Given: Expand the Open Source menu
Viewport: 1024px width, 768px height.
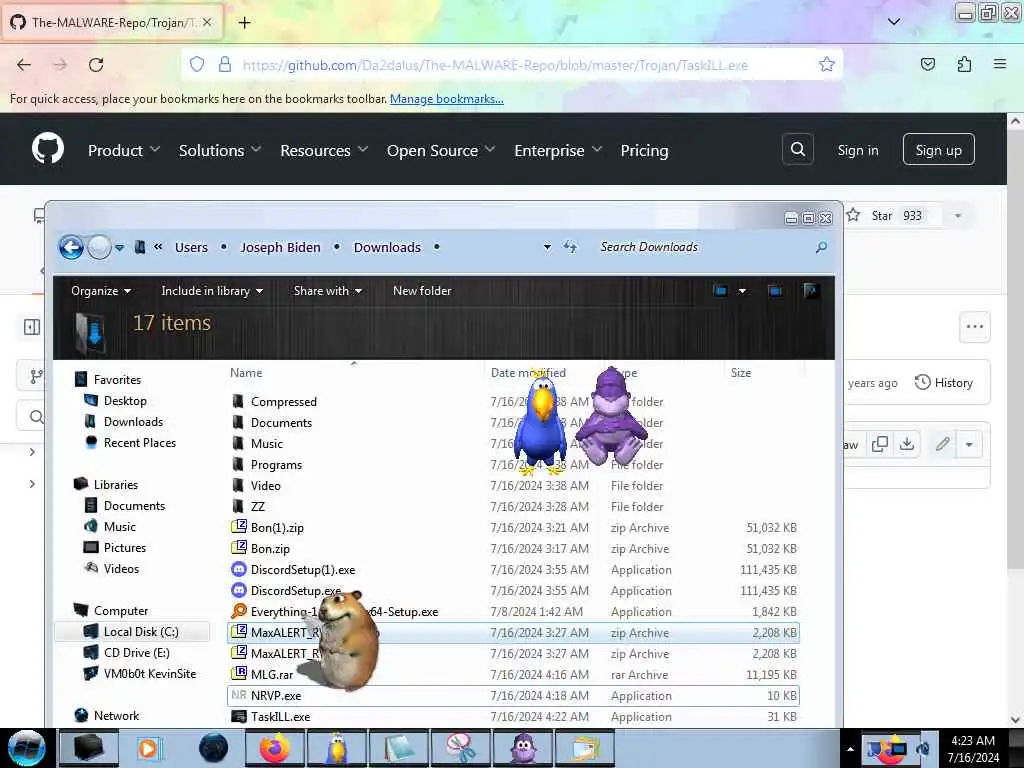Looking at the screenshot, I should [441, 150].
